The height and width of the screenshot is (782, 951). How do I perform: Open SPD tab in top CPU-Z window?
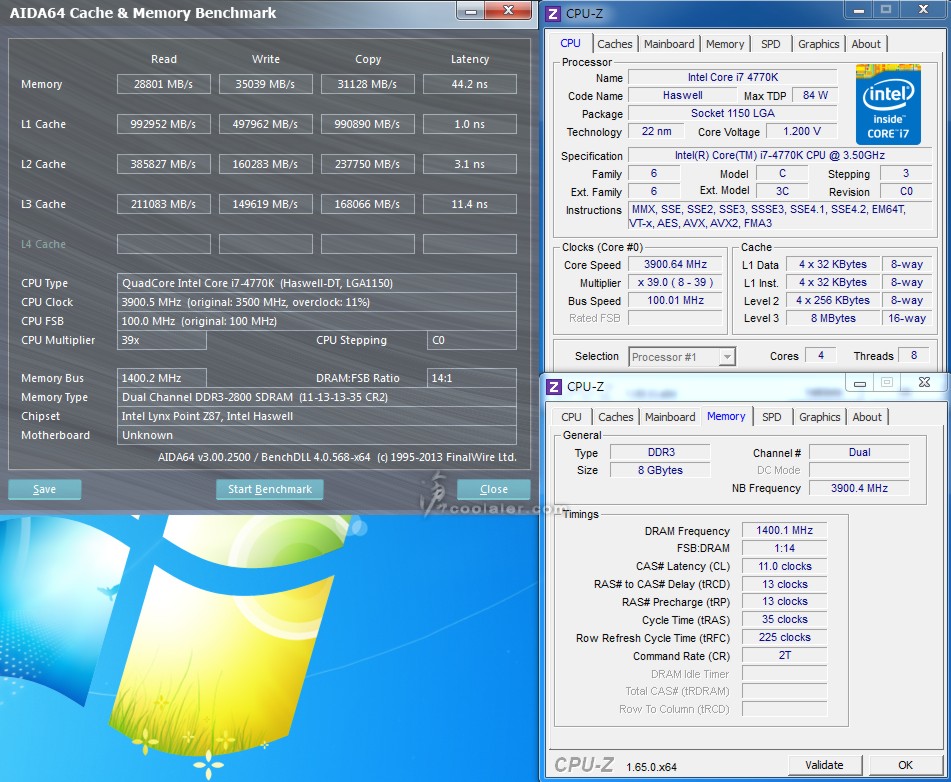[771, 44]
